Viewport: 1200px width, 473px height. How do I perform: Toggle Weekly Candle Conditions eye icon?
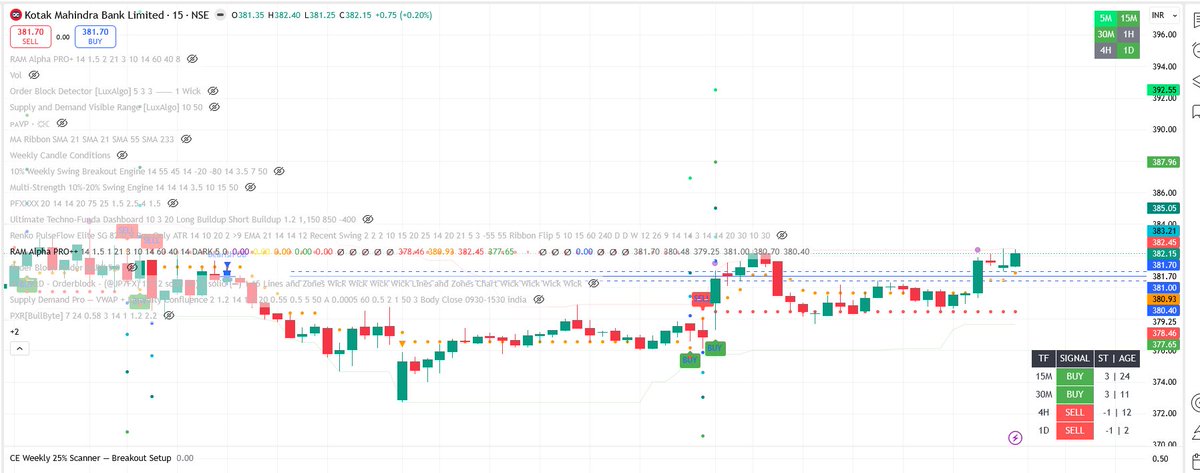(x=123, y=156)
